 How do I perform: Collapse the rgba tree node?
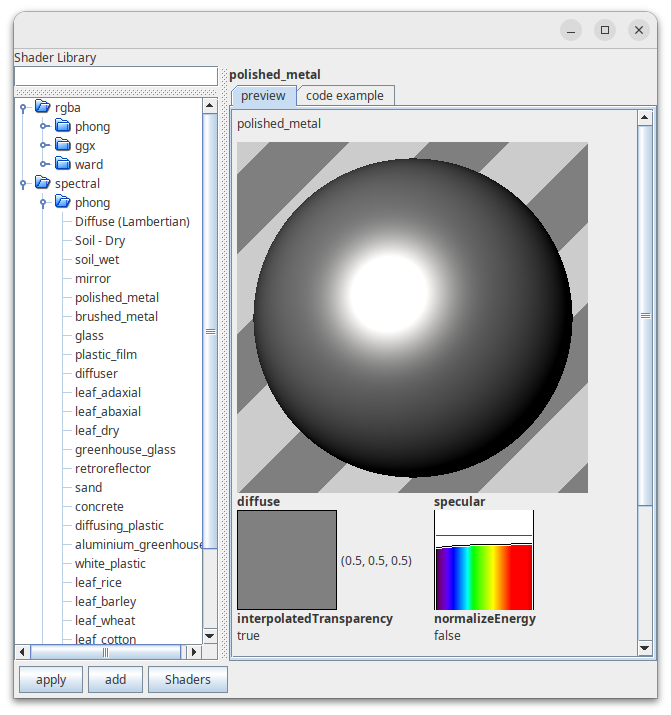23,108
